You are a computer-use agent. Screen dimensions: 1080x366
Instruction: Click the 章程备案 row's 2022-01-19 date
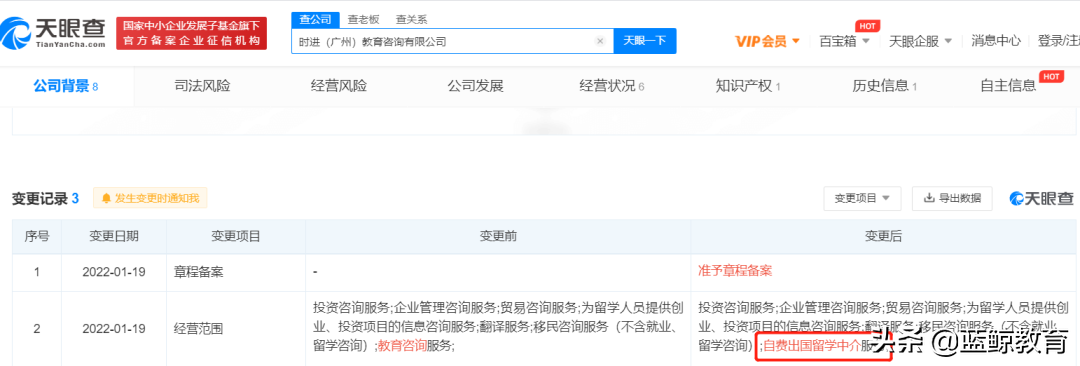point(114,272)
